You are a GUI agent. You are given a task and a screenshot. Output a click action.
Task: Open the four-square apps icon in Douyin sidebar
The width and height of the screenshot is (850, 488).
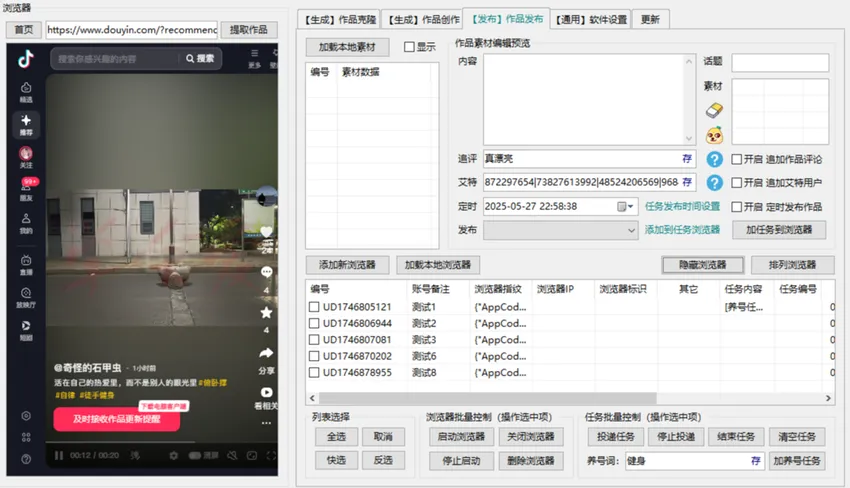(25, 438)
